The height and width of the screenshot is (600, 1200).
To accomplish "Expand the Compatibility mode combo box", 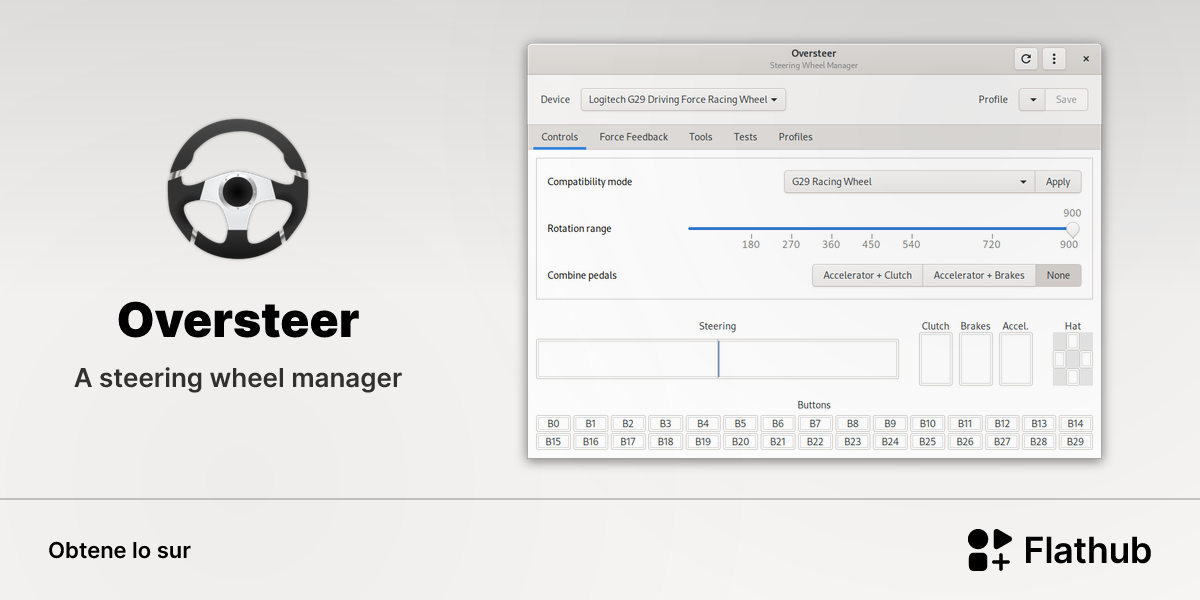I will tap(909, 182).
